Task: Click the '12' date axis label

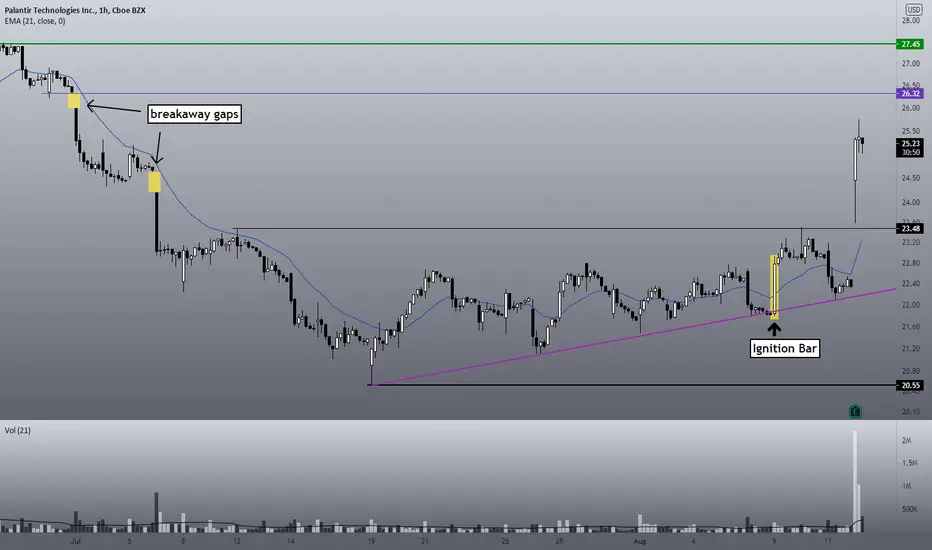Action: 237,541
